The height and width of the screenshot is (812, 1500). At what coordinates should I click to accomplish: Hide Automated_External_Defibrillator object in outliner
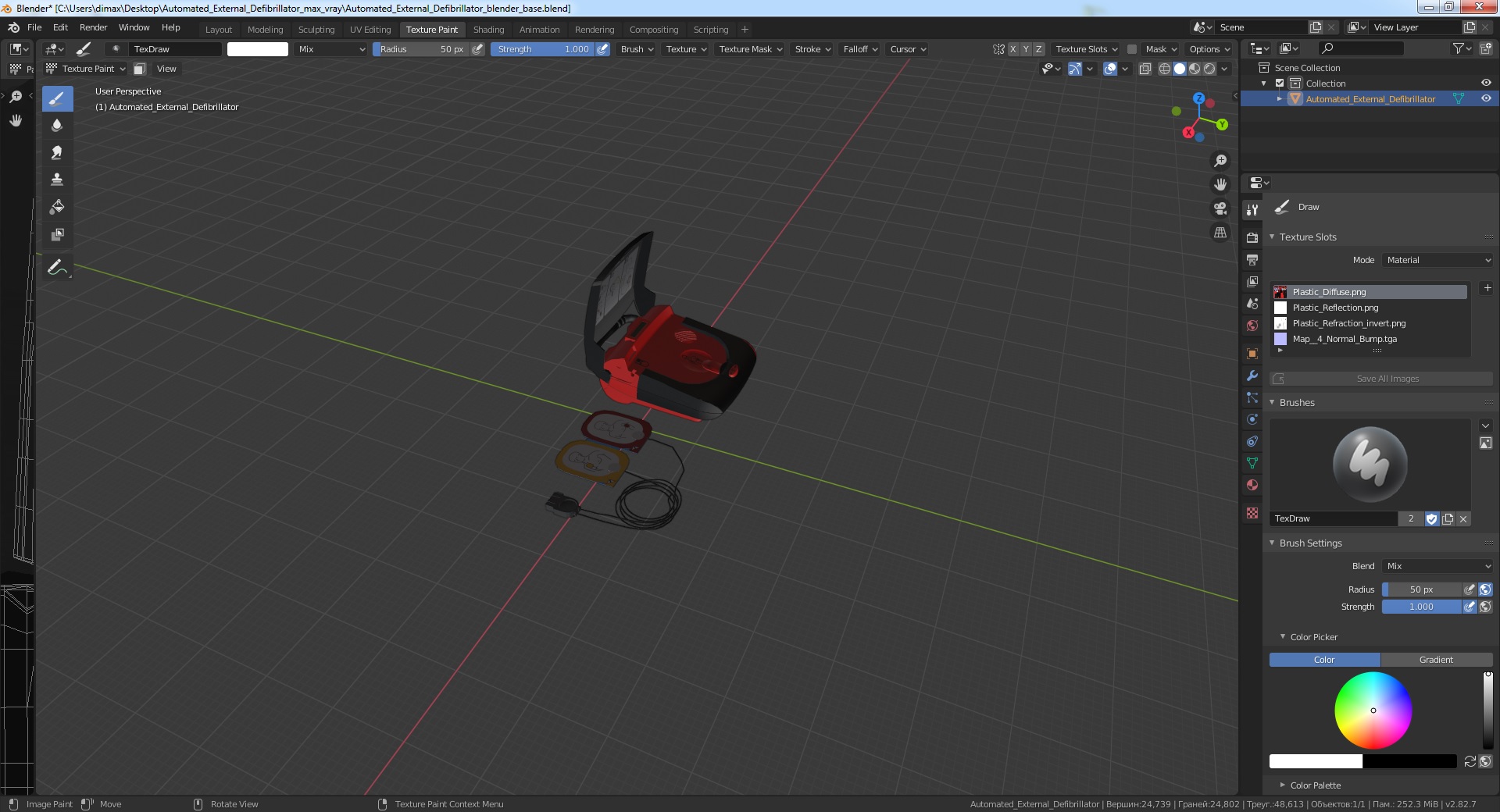point(1486,99)
